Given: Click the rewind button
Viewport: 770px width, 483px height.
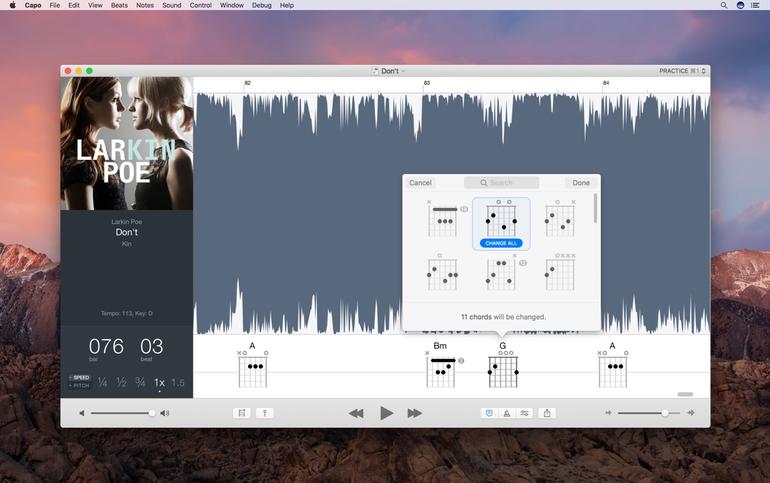Looking at the screenshot, I should tap(357, 413).
